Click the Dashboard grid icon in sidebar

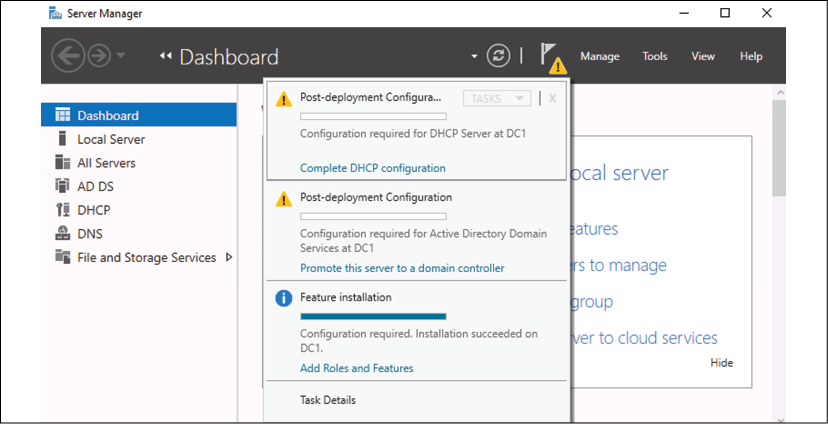(x=62, y=115)
